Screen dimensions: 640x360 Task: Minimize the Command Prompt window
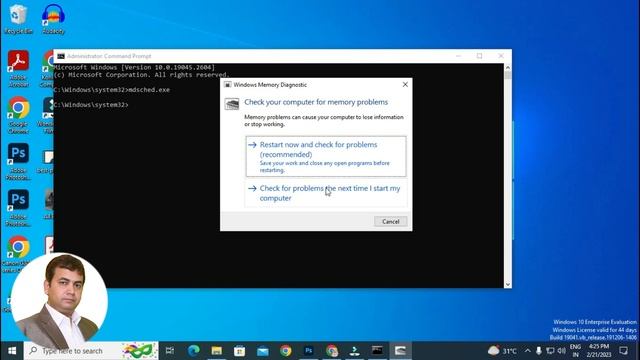click(458, 56)
